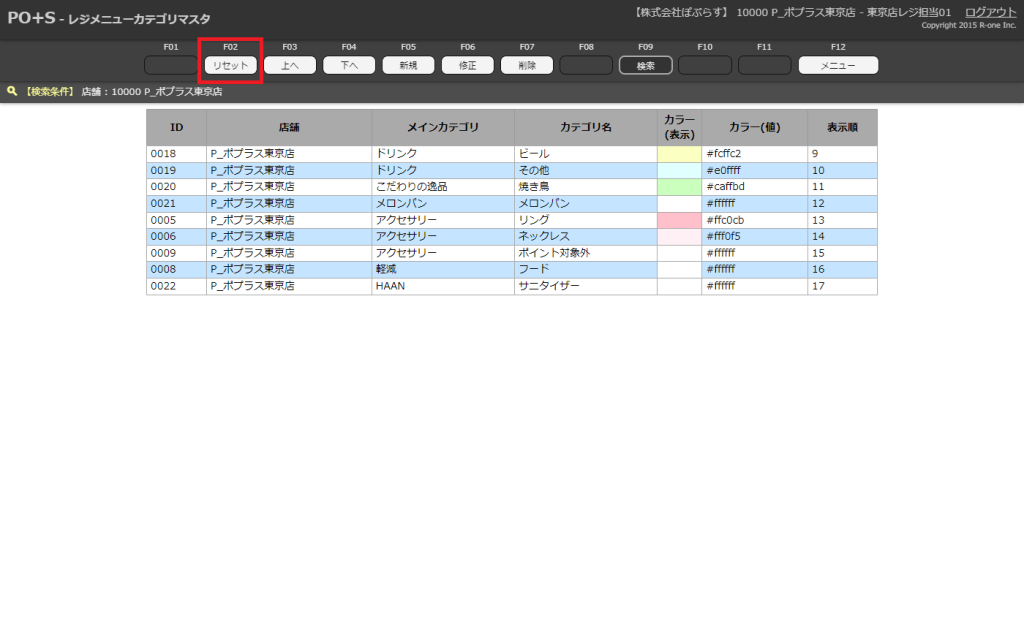Click the 表示順 column header

coord(842,128)
